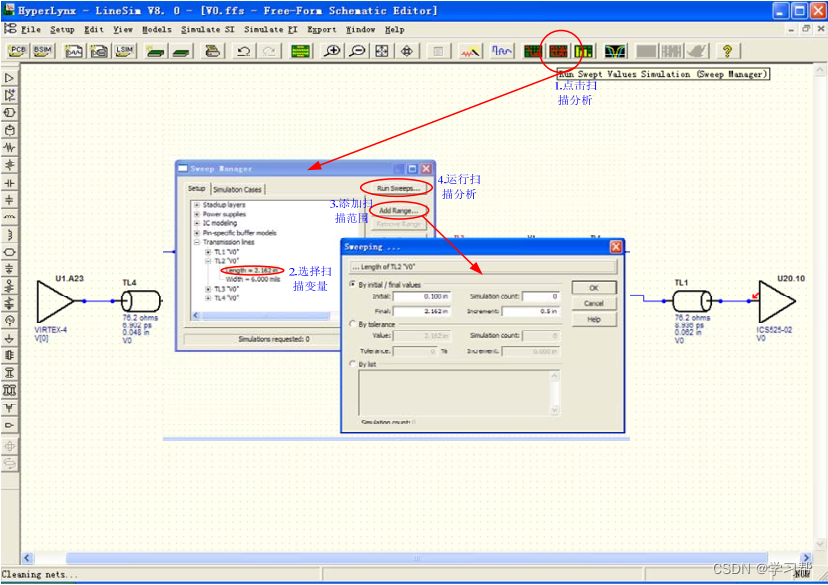
Task: Click the eye-diagram style toolbar icon
Action: click(615, 51)
